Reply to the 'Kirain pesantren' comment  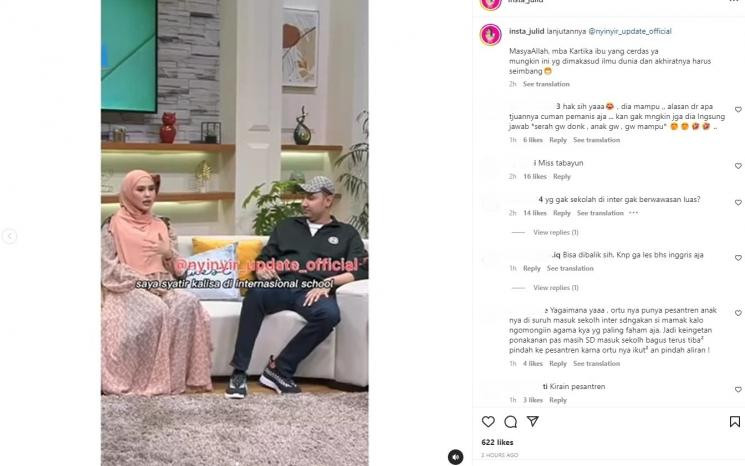pyautogui.click(x=558, y=400)
